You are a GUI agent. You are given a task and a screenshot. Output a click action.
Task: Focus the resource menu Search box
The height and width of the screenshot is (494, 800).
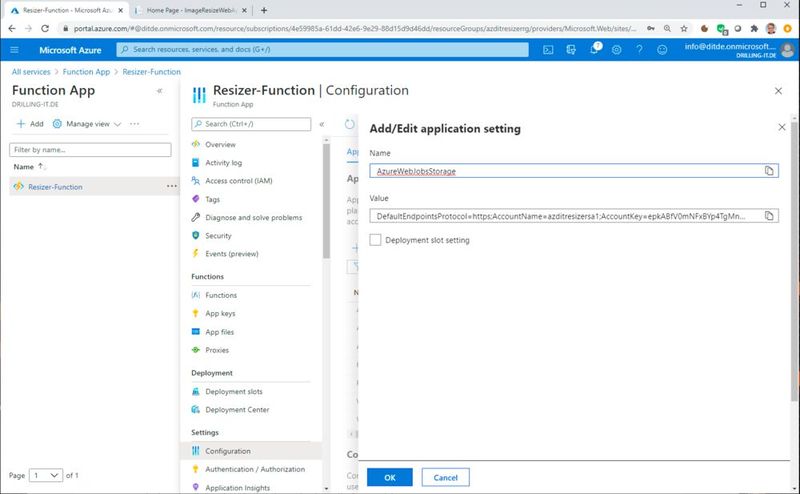click(251, 124)
